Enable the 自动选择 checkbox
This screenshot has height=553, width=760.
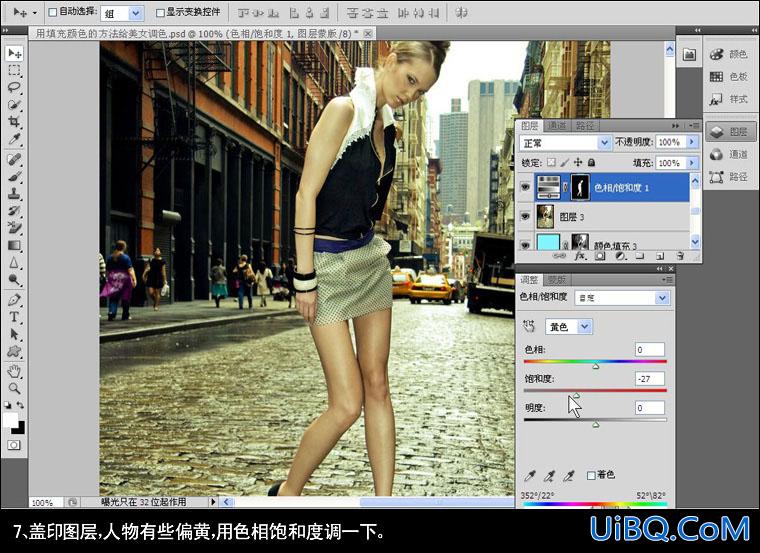[53, 12]
